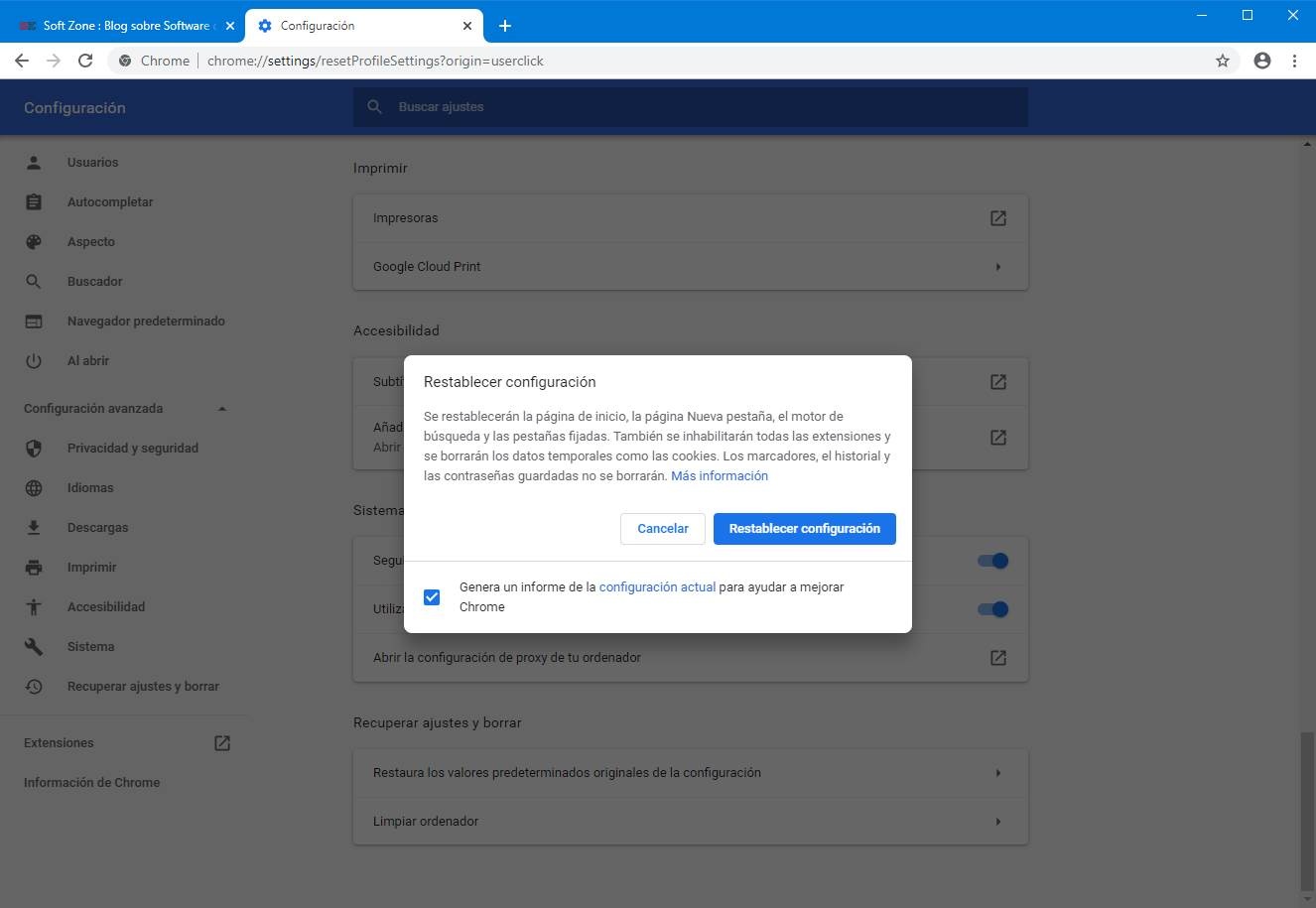1316x908 pixels.
Task: Go back with the browser back arrow
Action: 22,61
